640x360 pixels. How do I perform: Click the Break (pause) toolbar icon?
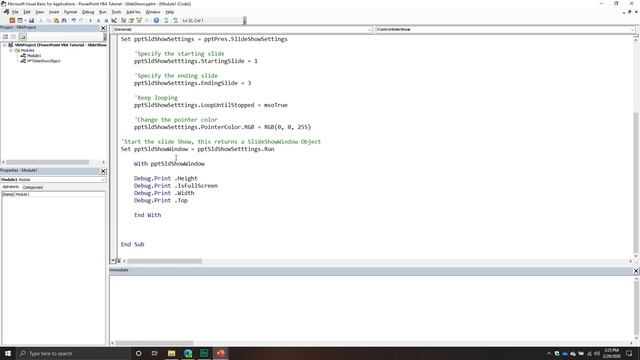point(98,20)
